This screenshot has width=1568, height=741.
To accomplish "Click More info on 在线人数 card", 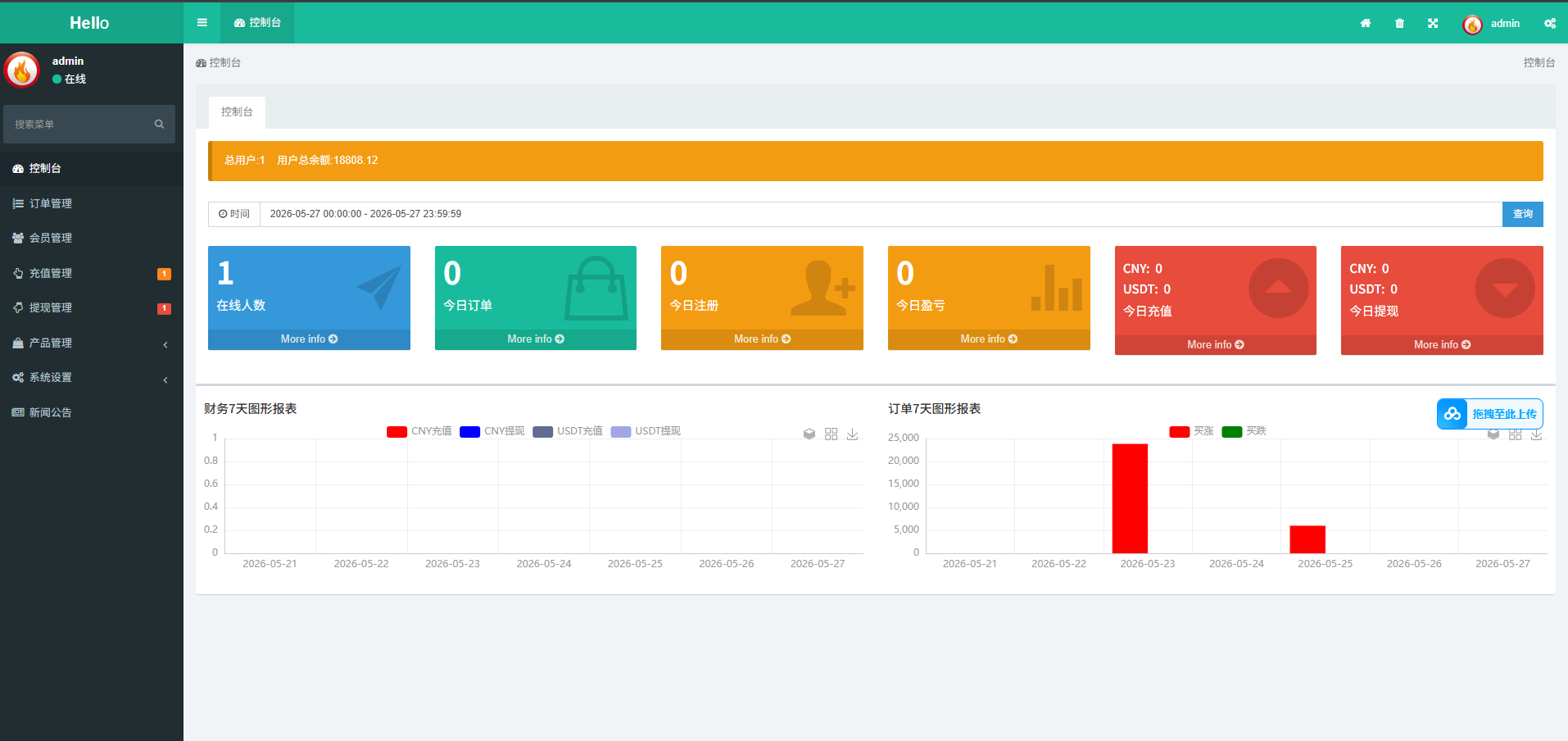I will (x=309, y=339).
